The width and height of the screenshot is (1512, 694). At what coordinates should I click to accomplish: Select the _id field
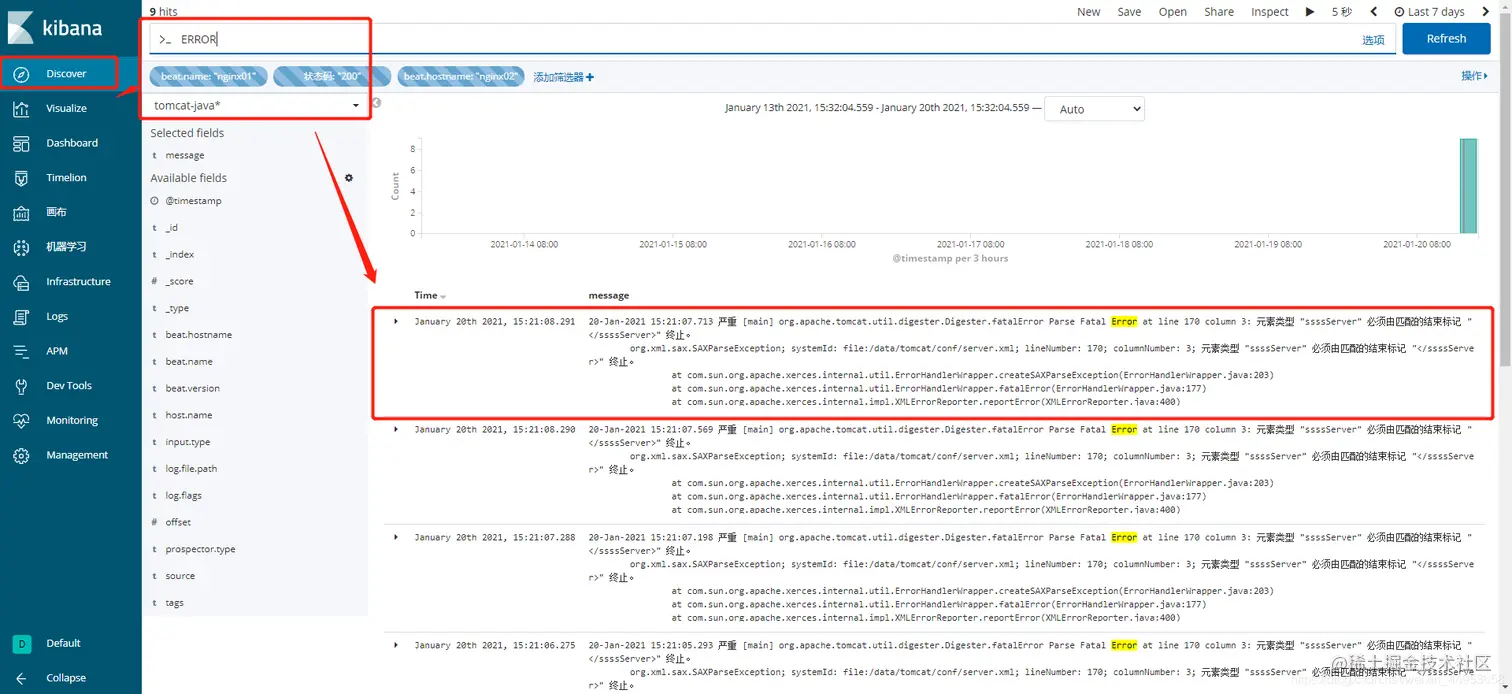pyautogui.click(x=171, y=228)
